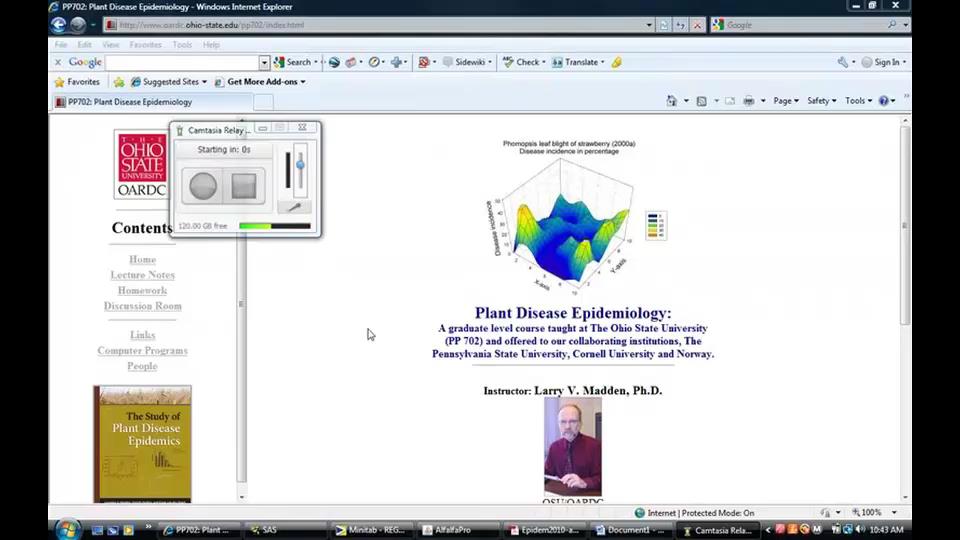Open the Favorites menu in menu bar
The height and width of the screenshot is (540, 960).
[145, 45]
